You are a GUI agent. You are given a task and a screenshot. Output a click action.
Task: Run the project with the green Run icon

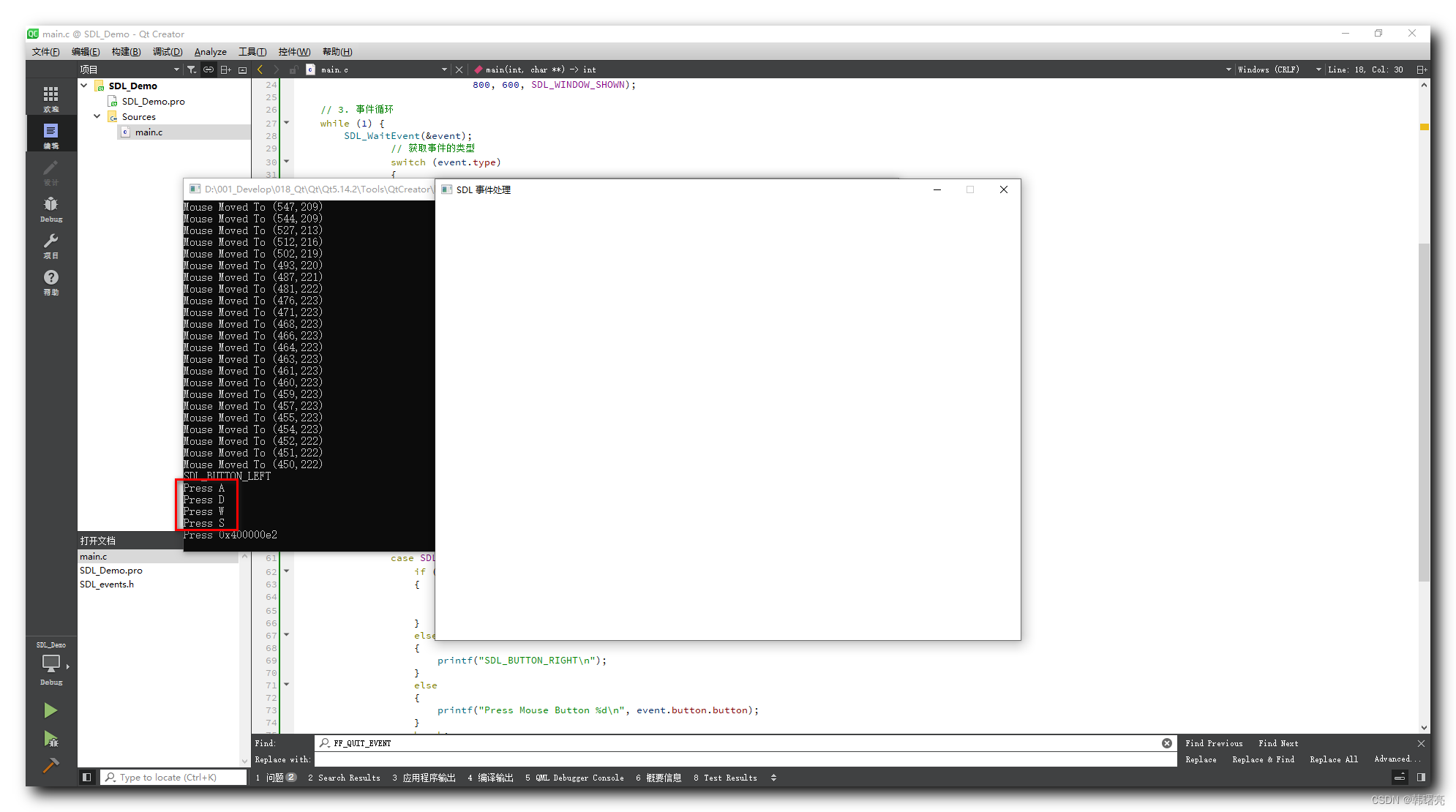point(50,710)
